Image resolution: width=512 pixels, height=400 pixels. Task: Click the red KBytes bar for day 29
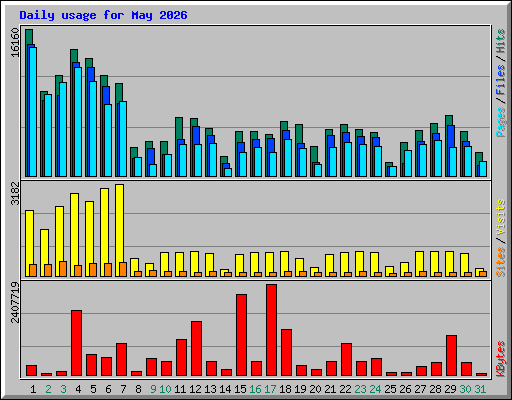(x=452, y=356)
